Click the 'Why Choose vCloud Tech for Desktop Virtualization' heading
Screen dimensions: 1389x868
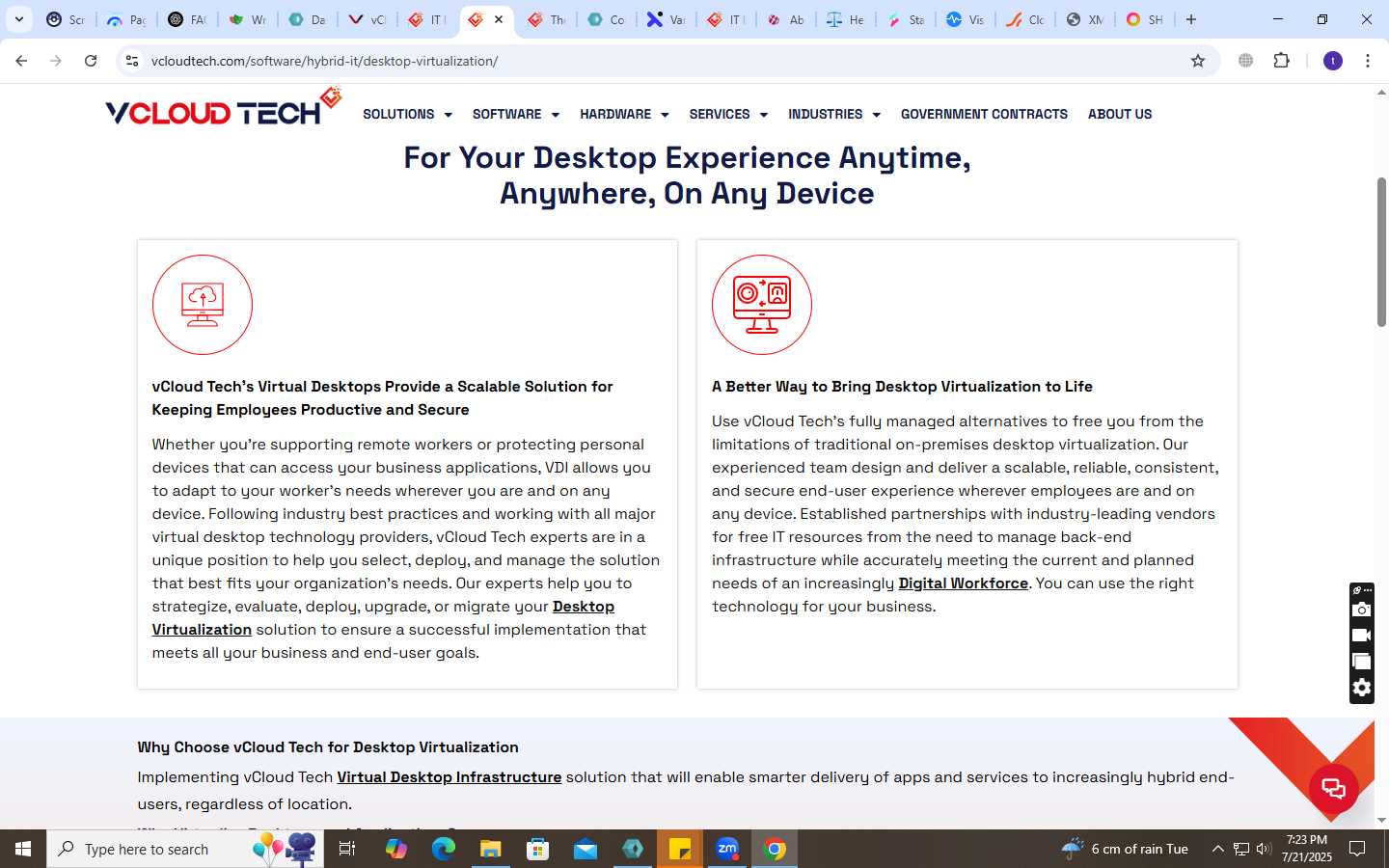coord(328,747)
